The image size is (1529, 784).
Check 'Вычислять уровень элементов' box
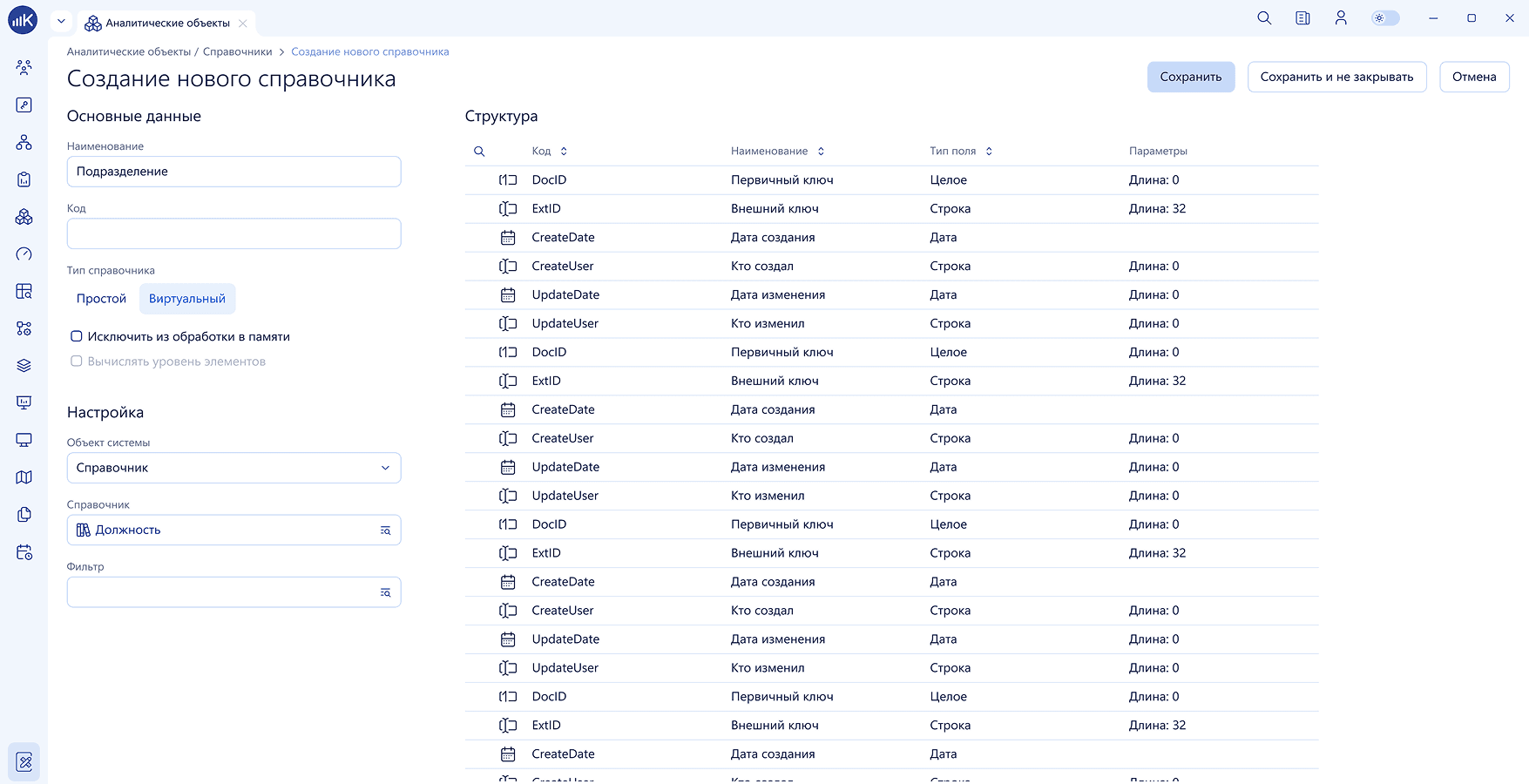click(77, 362)
